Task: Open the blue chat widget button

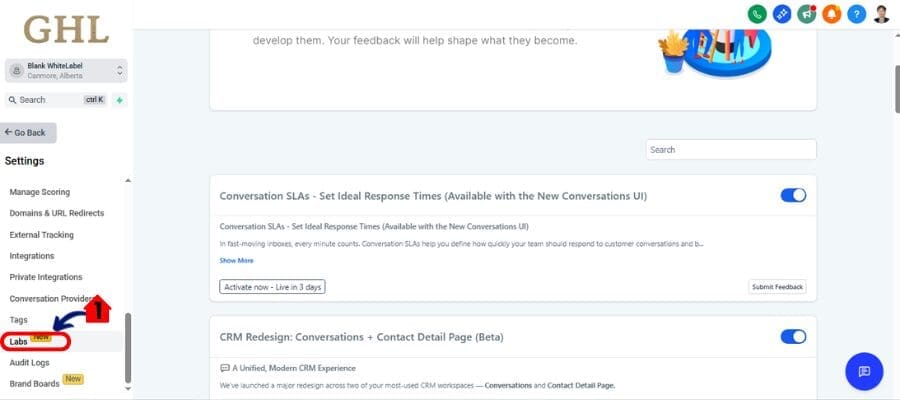Action: [x=864, y=371]
